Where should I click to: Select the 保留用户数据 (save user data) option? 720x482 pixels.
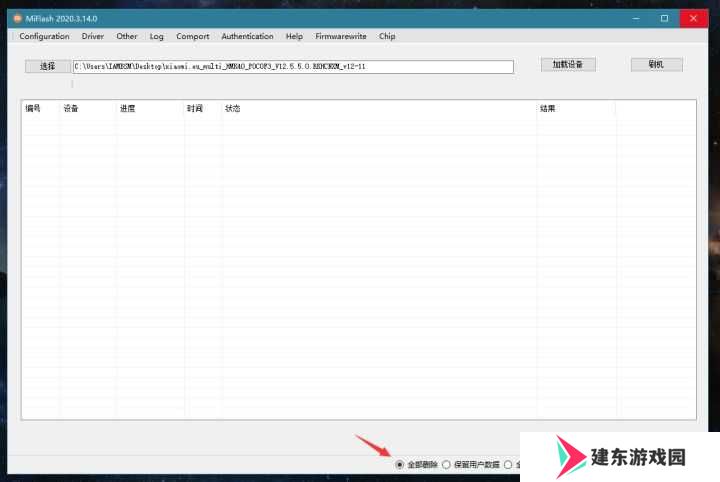(471, 465)
